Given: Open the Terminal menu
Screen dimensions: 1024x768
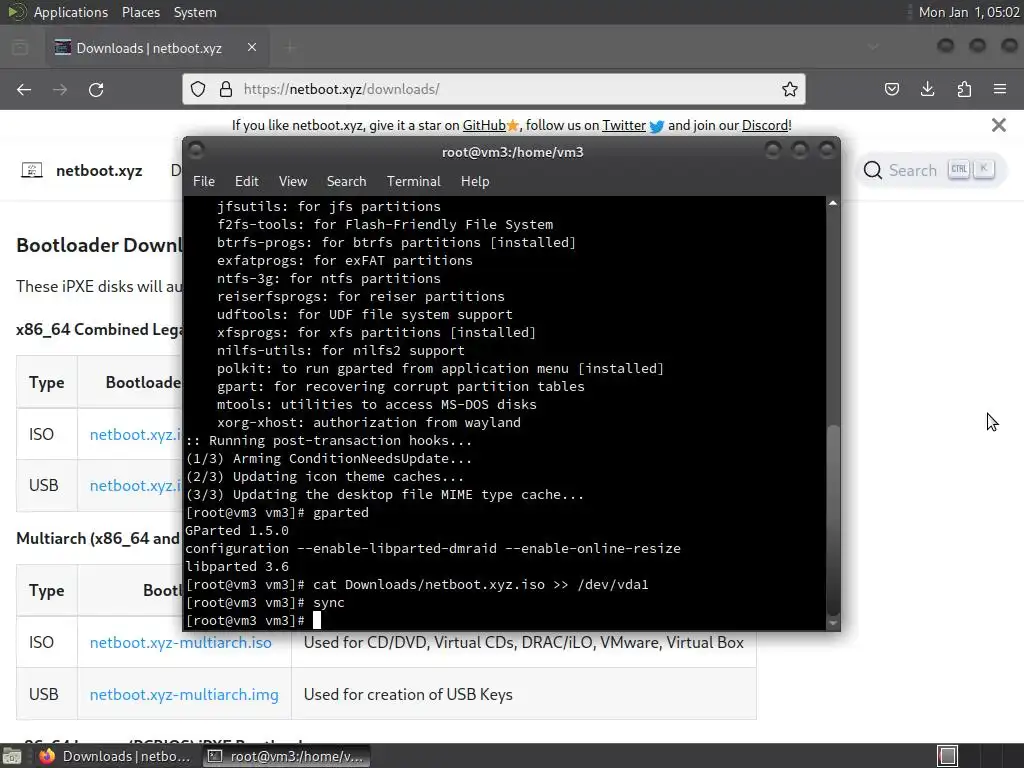Looking at the screenshot, I should click(413, 182).
